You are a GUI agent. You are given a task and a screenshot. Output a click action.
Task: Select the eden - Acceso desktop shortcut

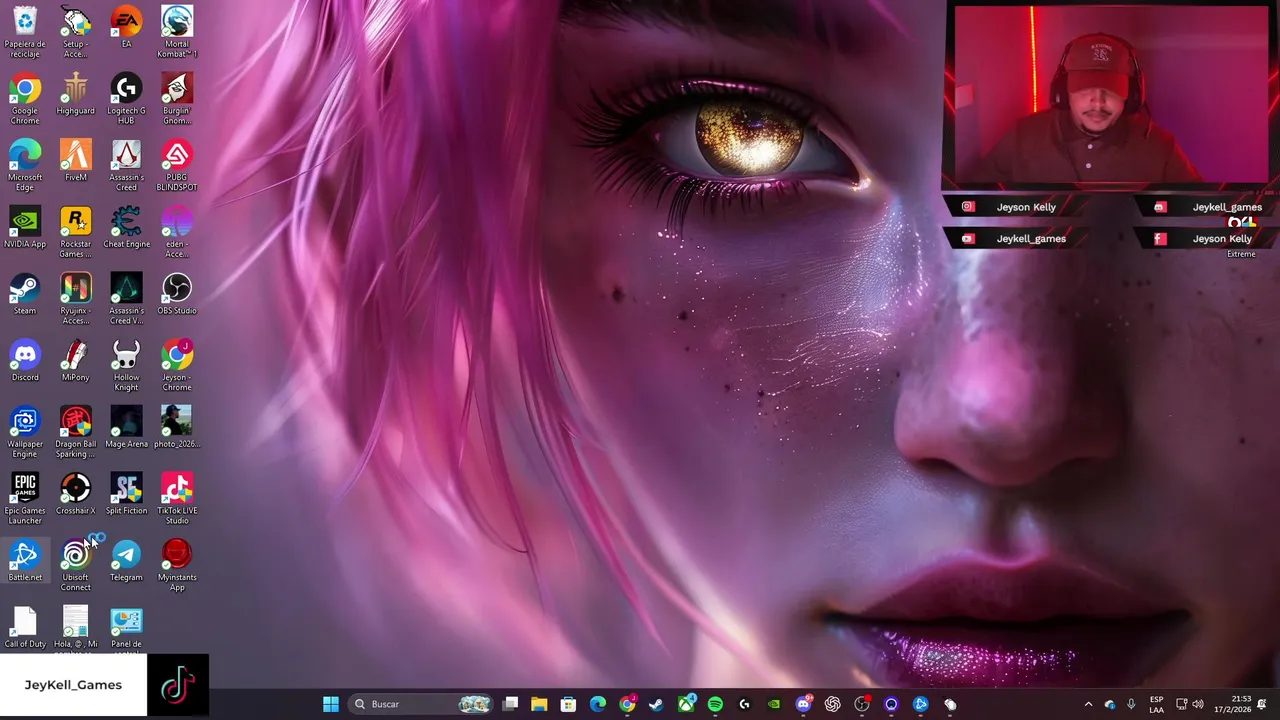(177, 232)
